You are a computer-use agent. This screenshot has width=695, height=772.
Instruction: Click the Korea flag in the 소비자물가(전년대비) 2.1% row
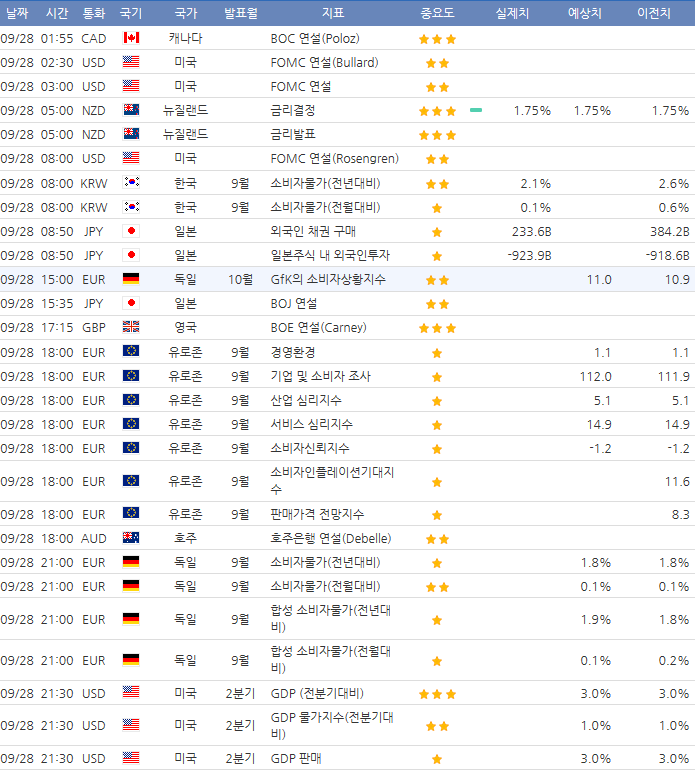tap(131, 183)
